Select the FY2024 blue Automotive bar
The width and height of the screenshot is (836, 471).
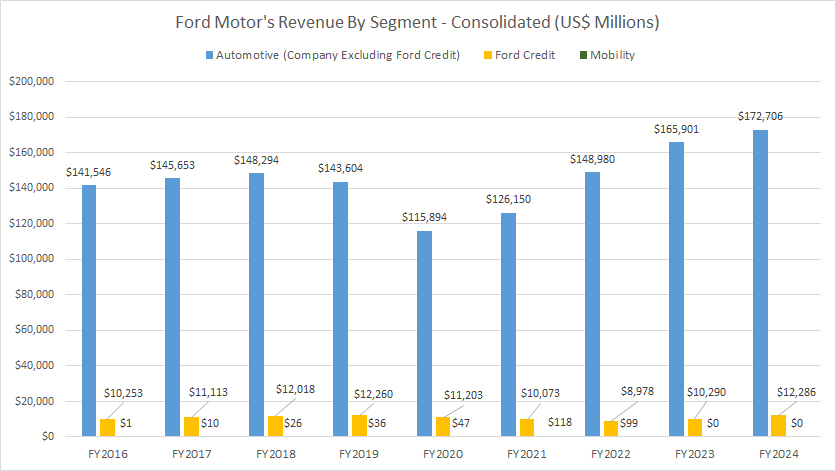click(760, 283)
